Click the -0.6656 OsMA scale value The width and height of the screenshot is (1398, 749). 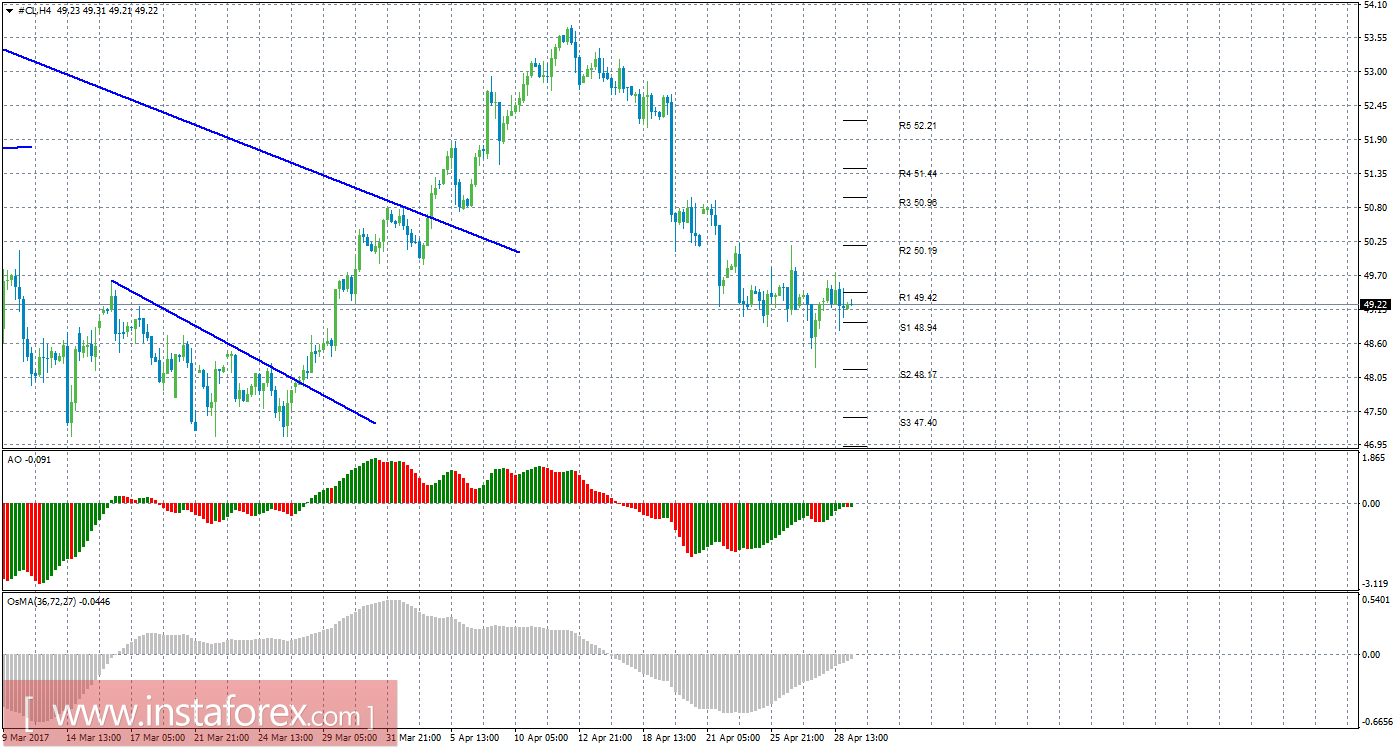1377,722
